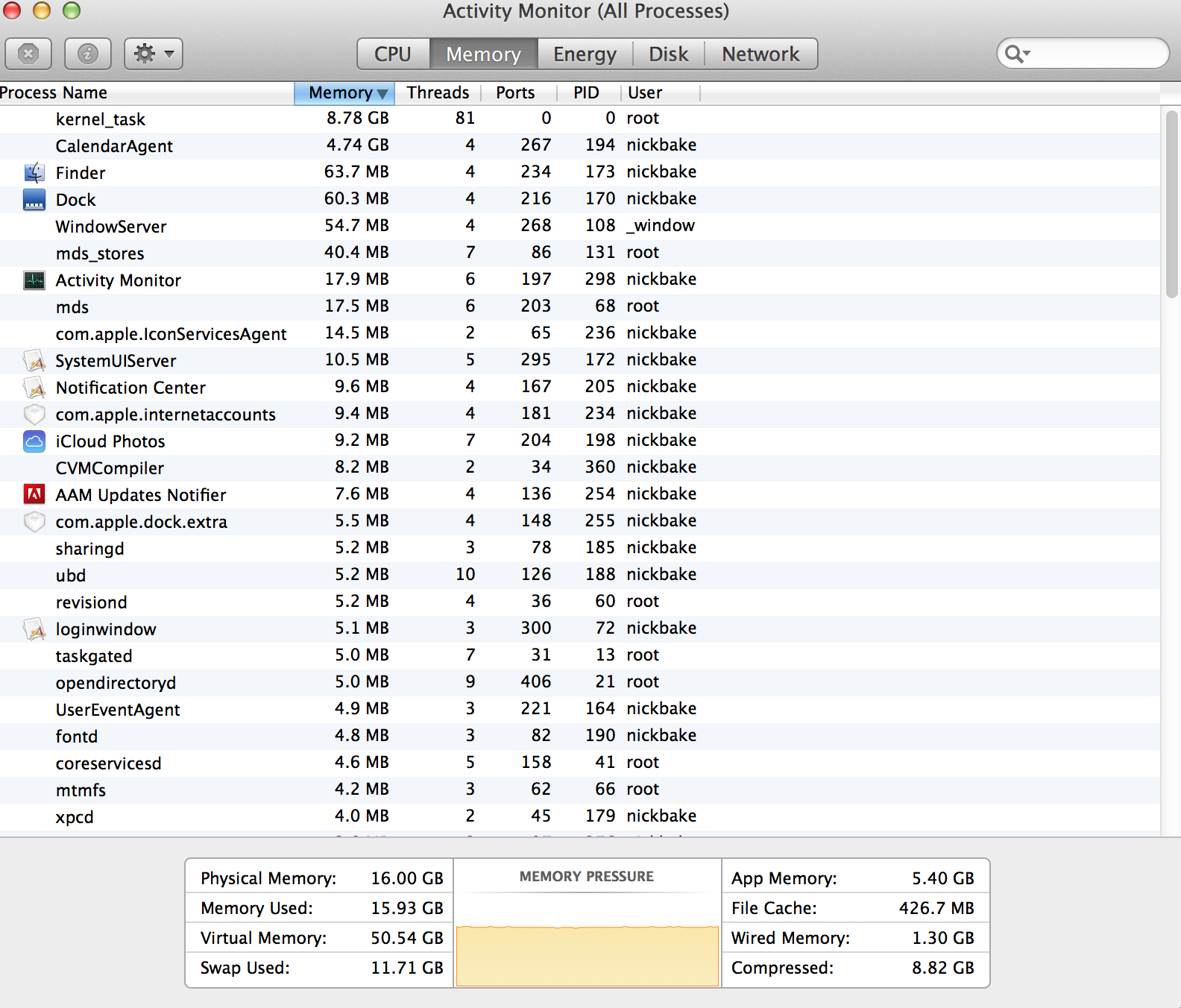Select the com.apple.dock.extra shield icon
Viewport: 1181px width, 1008px height.
[34, 522]
